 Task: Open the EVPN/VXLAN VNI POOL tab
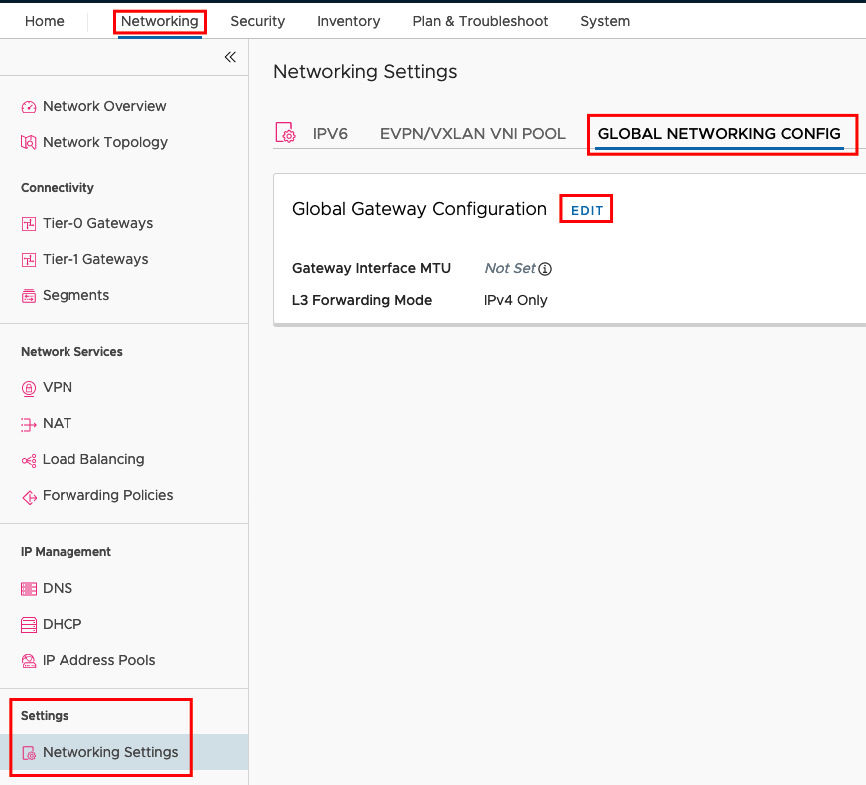[473, 134]
